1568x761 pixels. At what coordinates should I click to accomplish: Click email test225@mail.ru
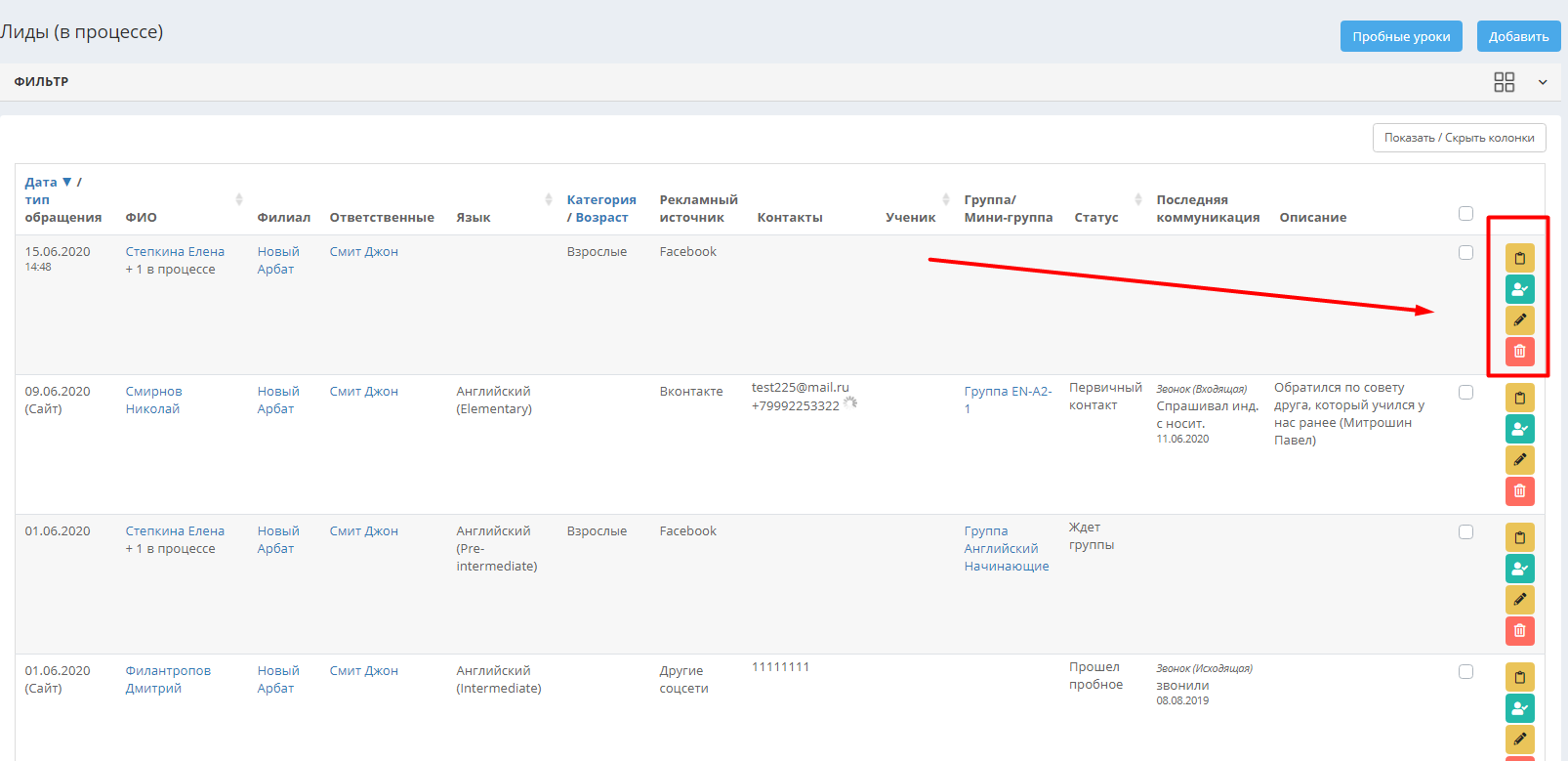(x=800, y=387)
